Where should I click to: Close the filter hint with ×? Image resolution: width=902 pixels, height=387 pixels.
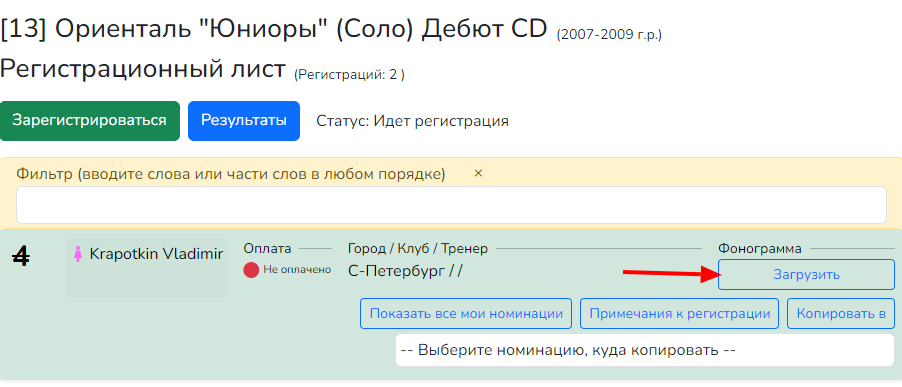pos(478,173)
